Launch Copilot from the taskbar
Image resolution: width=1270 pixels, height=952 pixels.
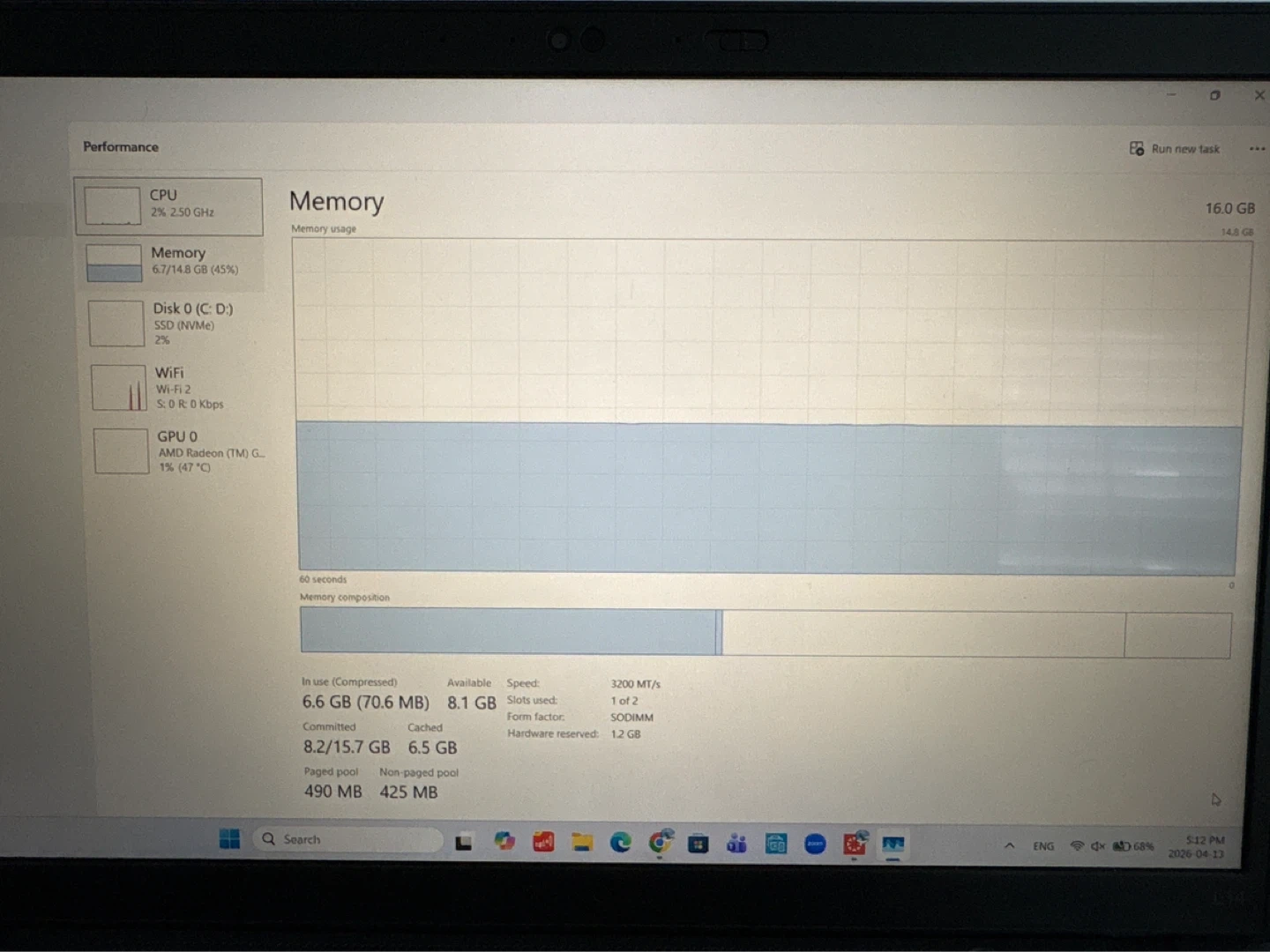click(504, 842)
